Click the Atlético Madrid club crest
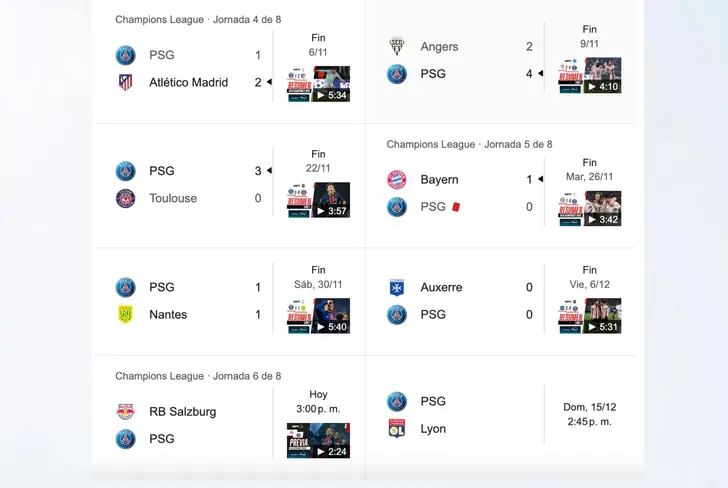 pyautogui.click(x=125, y=82)
